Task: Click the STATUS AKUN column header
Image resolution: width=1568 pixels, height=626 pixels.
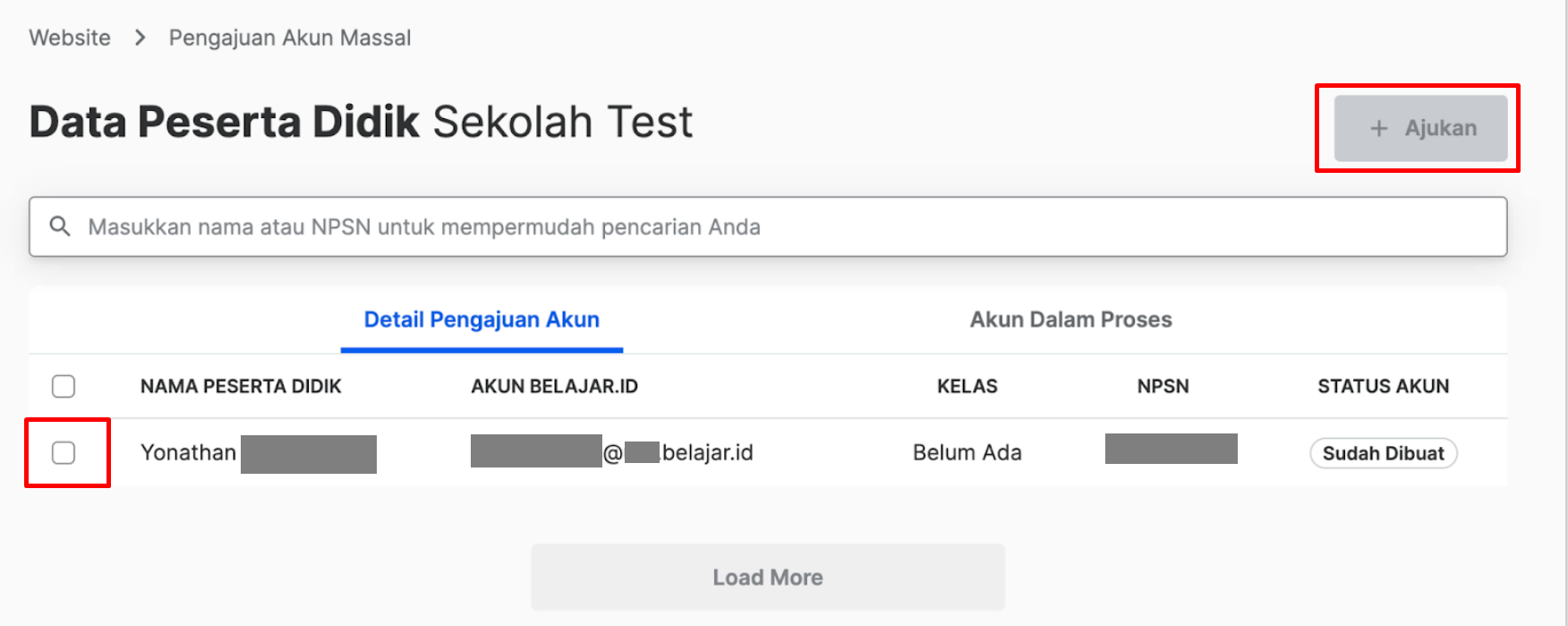Action: (1384, 386)
